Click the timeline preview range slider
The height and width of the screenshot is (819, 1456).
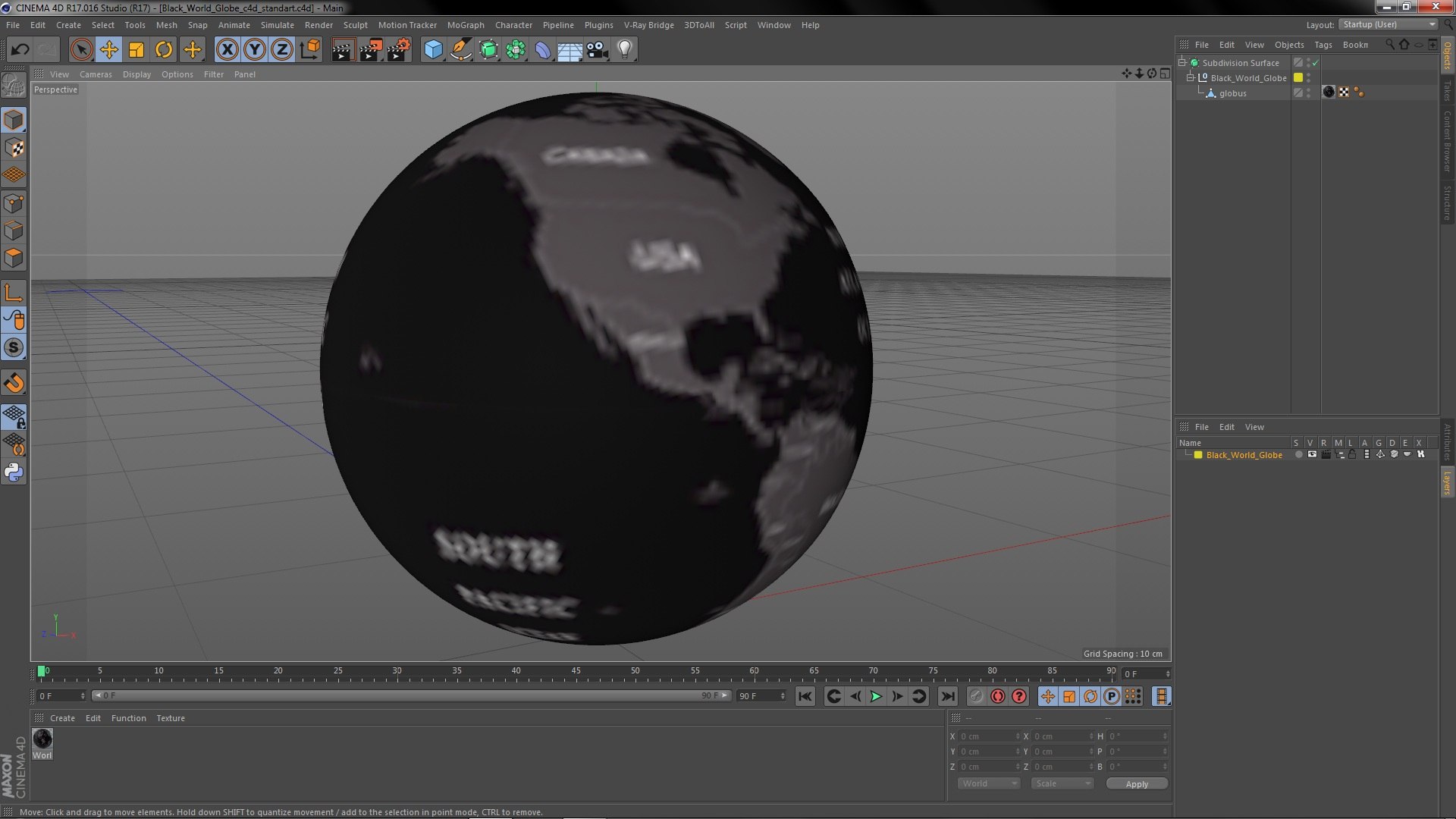pos(411,695)
